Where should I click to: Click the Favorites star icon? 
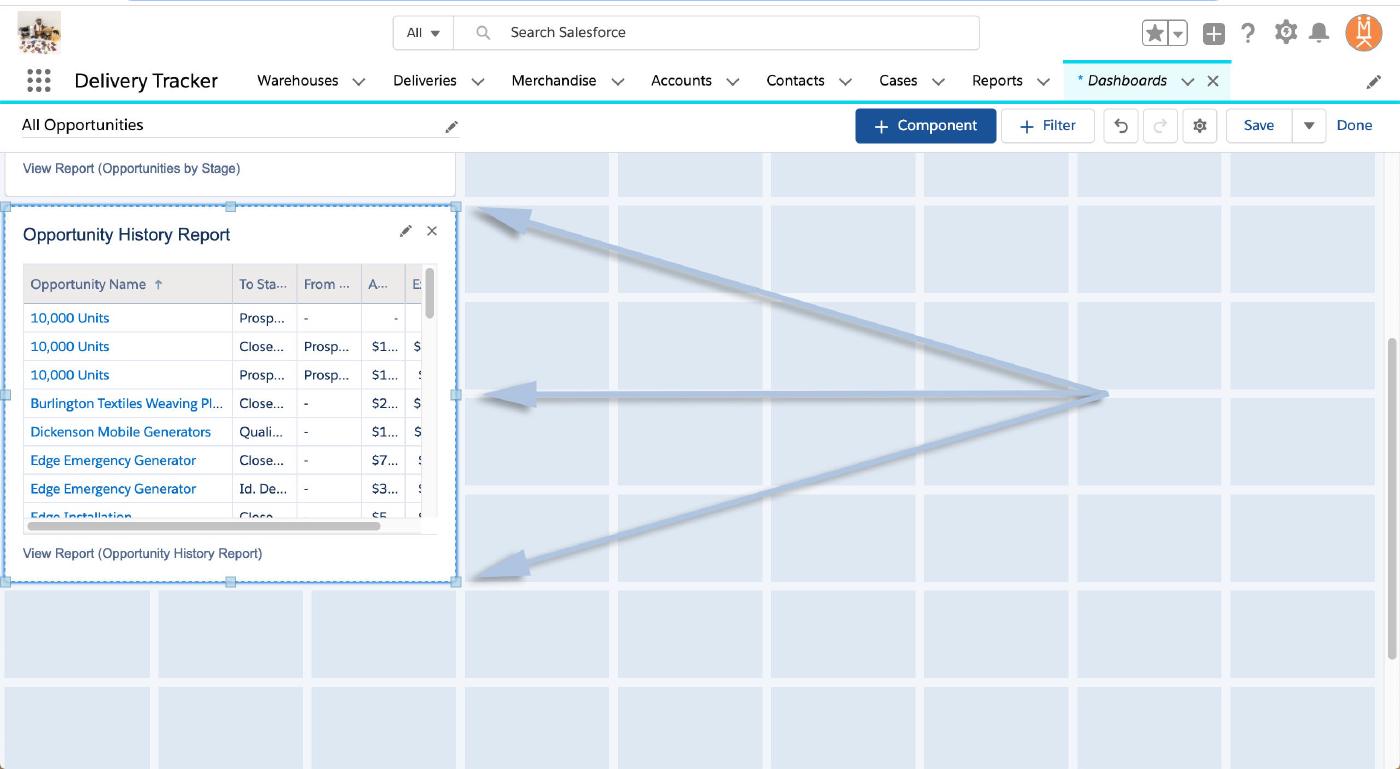tap(1155, 33)
